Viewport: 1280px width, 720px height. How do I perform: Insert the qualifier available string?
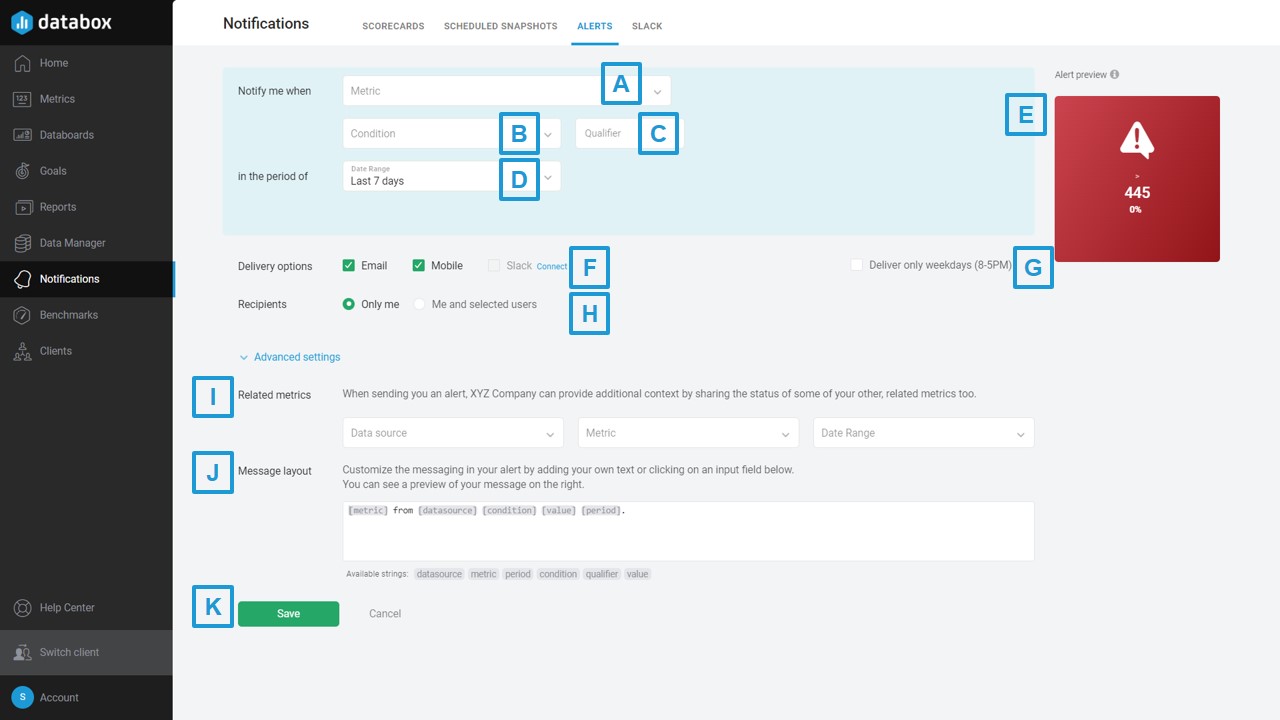602,574
